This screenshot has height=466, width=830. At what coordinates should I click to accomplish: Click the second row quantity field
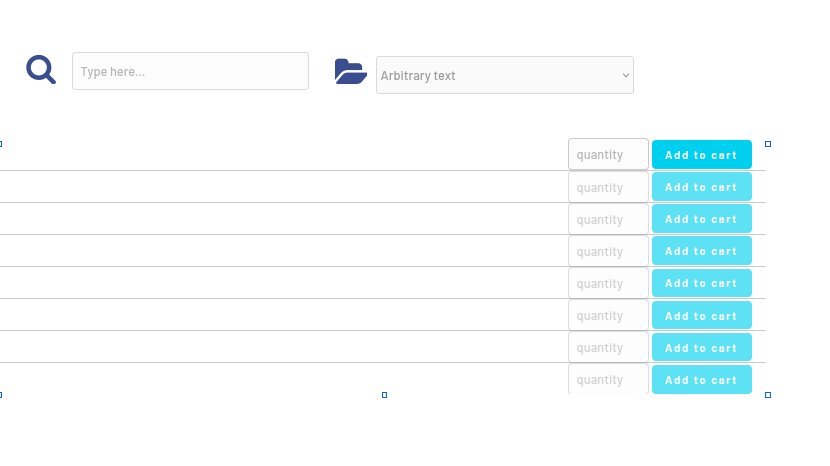608,187
